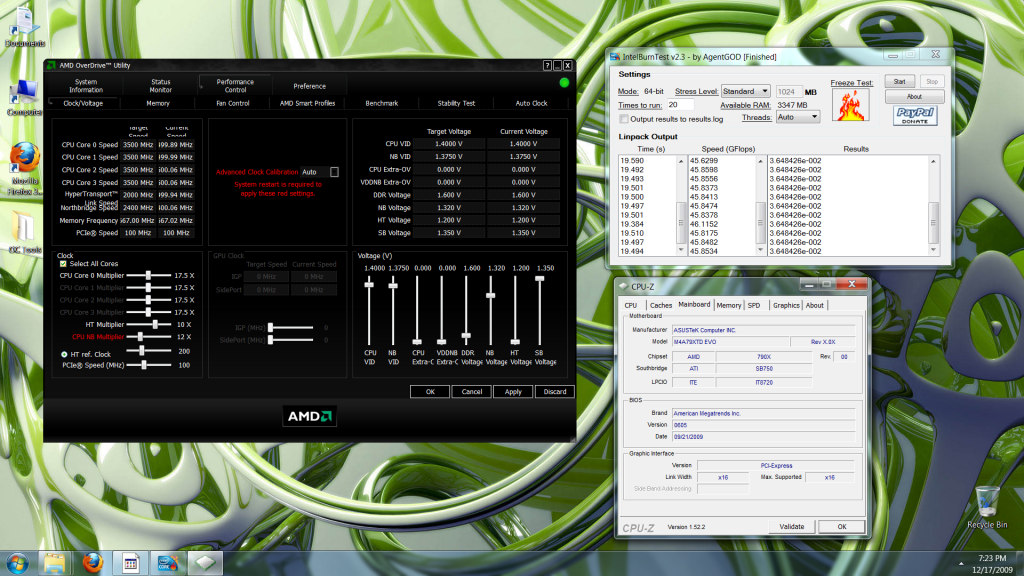This screenshot has height=576, width=1024.
Task: Click OK in AMD OverDrive
Action: pyautogui.click(x=430, y=392)
